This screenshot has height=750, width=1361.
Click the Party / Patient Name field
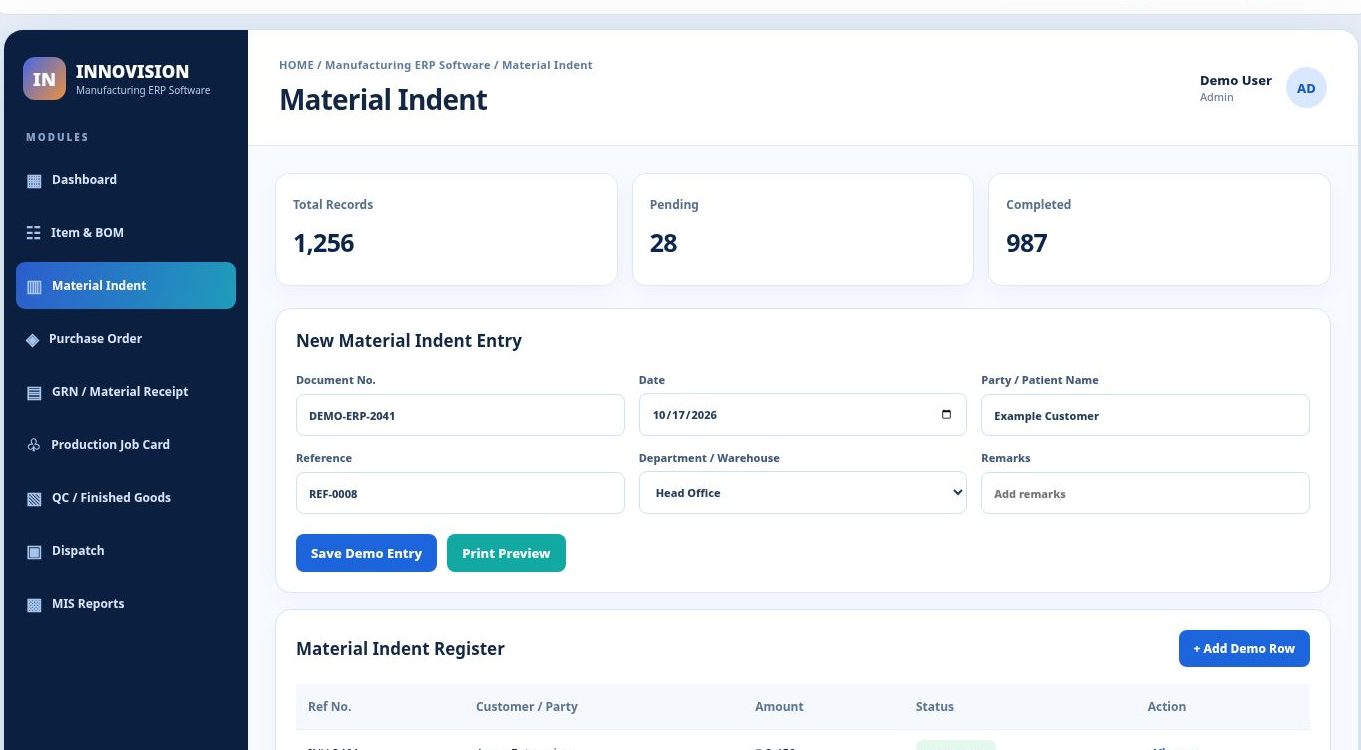[1145, 415]
